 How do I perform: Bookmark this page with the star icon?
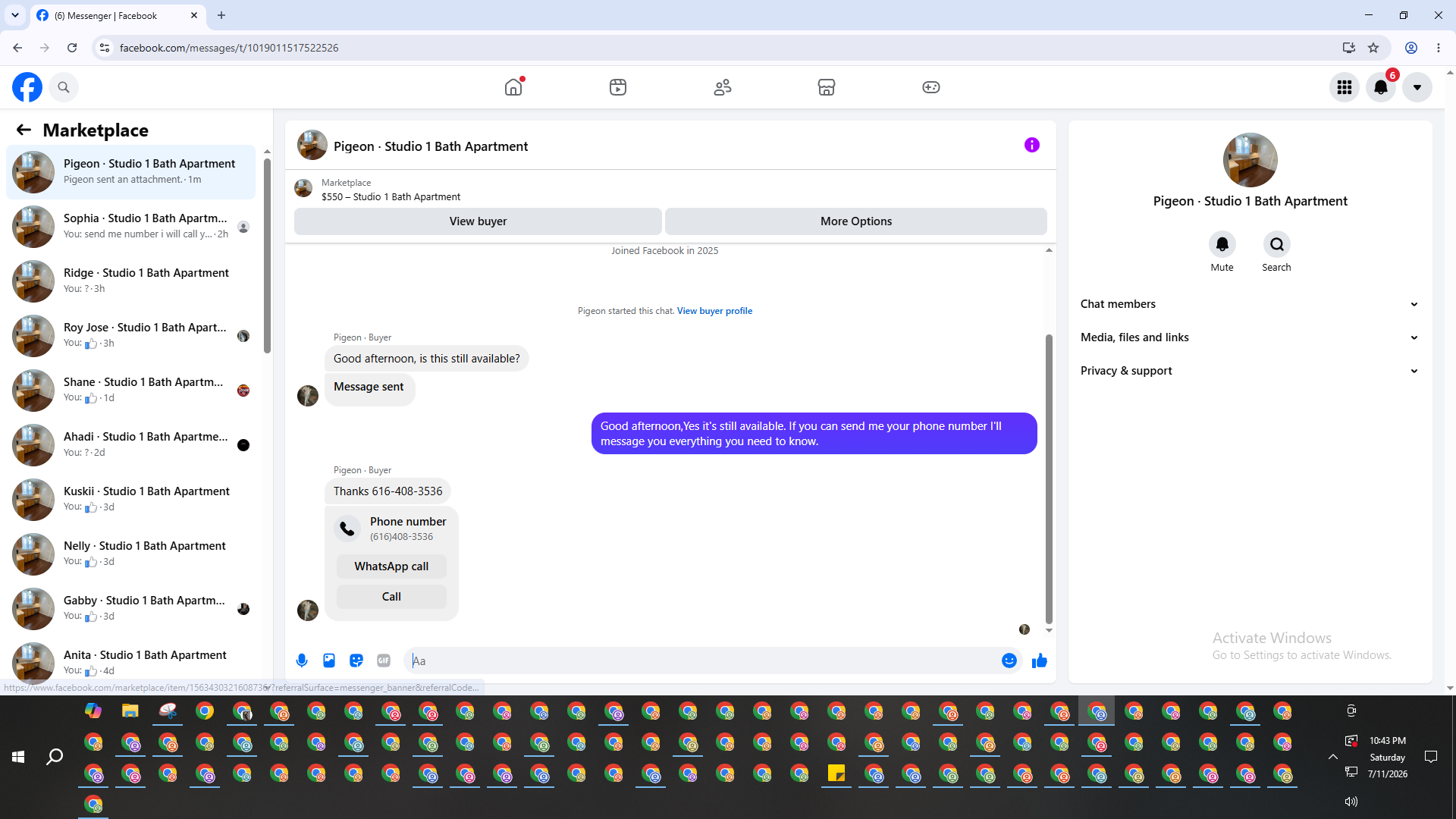1373,48
